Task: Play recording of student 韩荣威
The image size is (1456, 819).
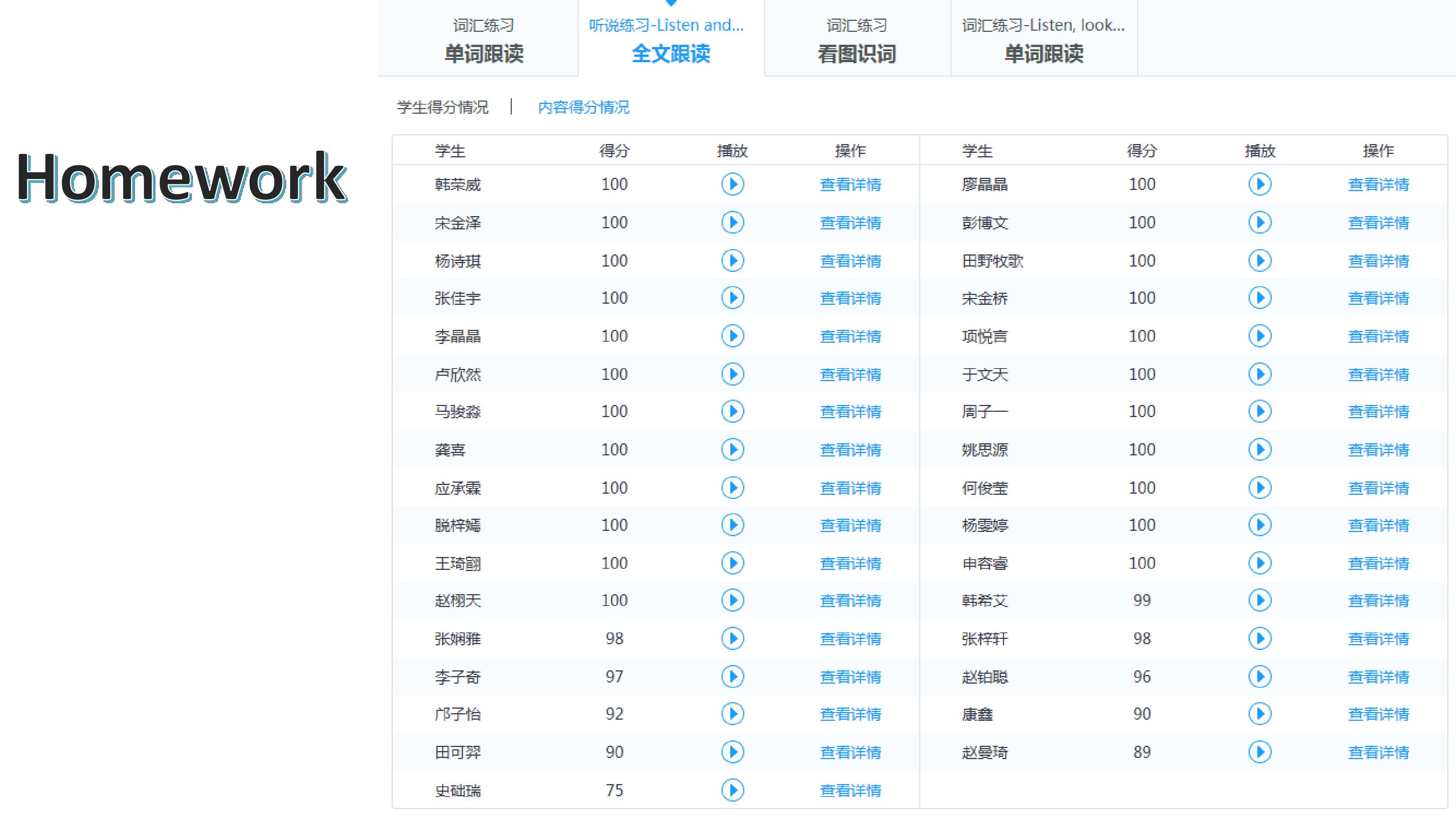Action: [x=733, y=184]
